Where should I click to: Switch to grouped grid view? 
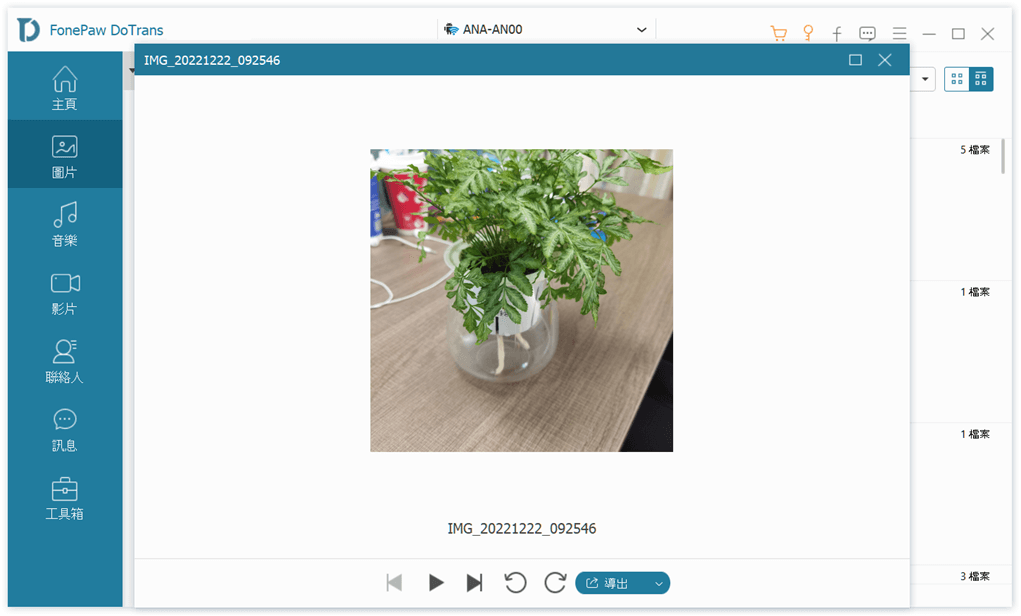pyautogui.click(x=981, y=79)
